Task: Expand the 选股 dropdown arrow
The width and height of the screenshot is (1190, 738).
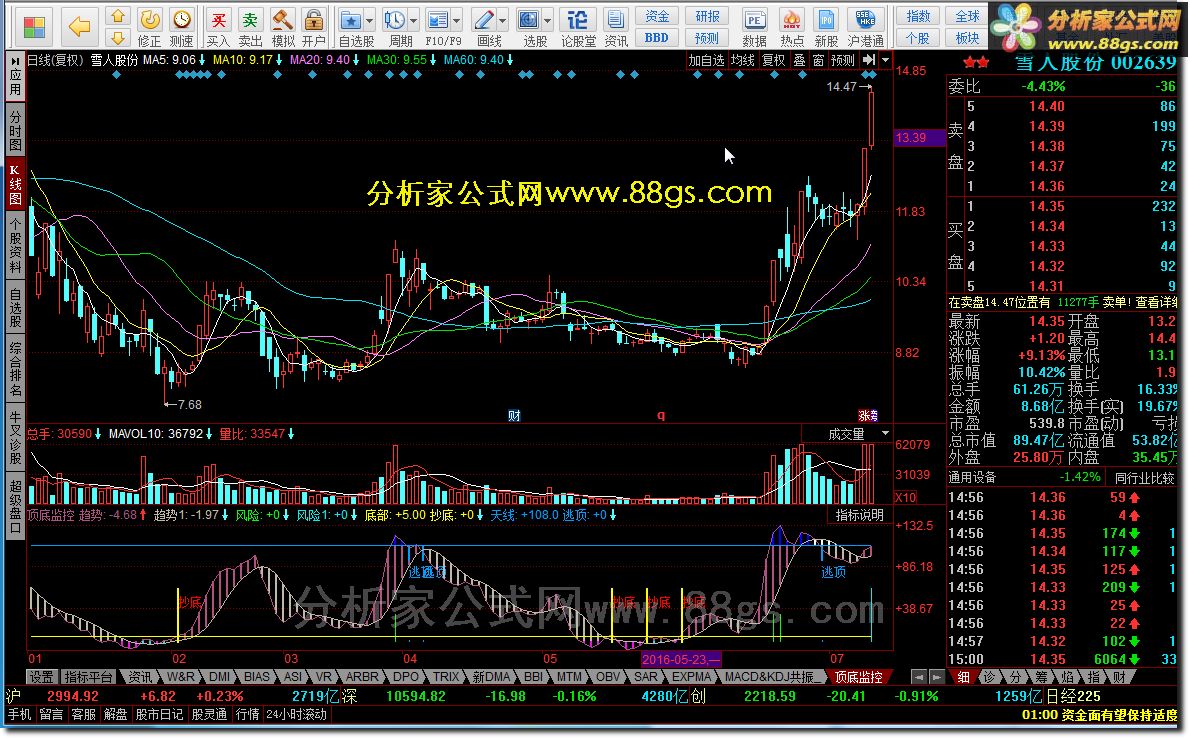Action: pyautogui.click(x=548, y=20)
